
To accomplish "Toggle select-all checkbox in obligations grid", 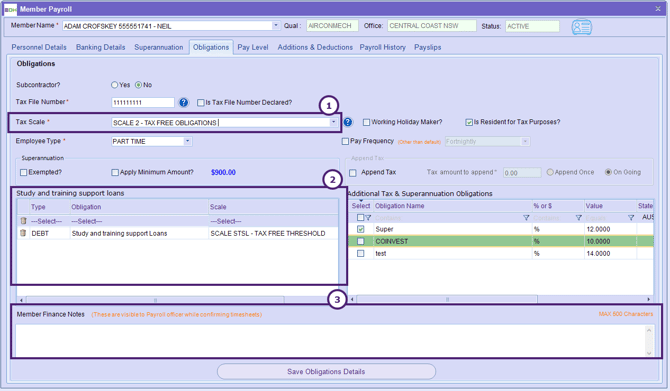I will [360, 218].
